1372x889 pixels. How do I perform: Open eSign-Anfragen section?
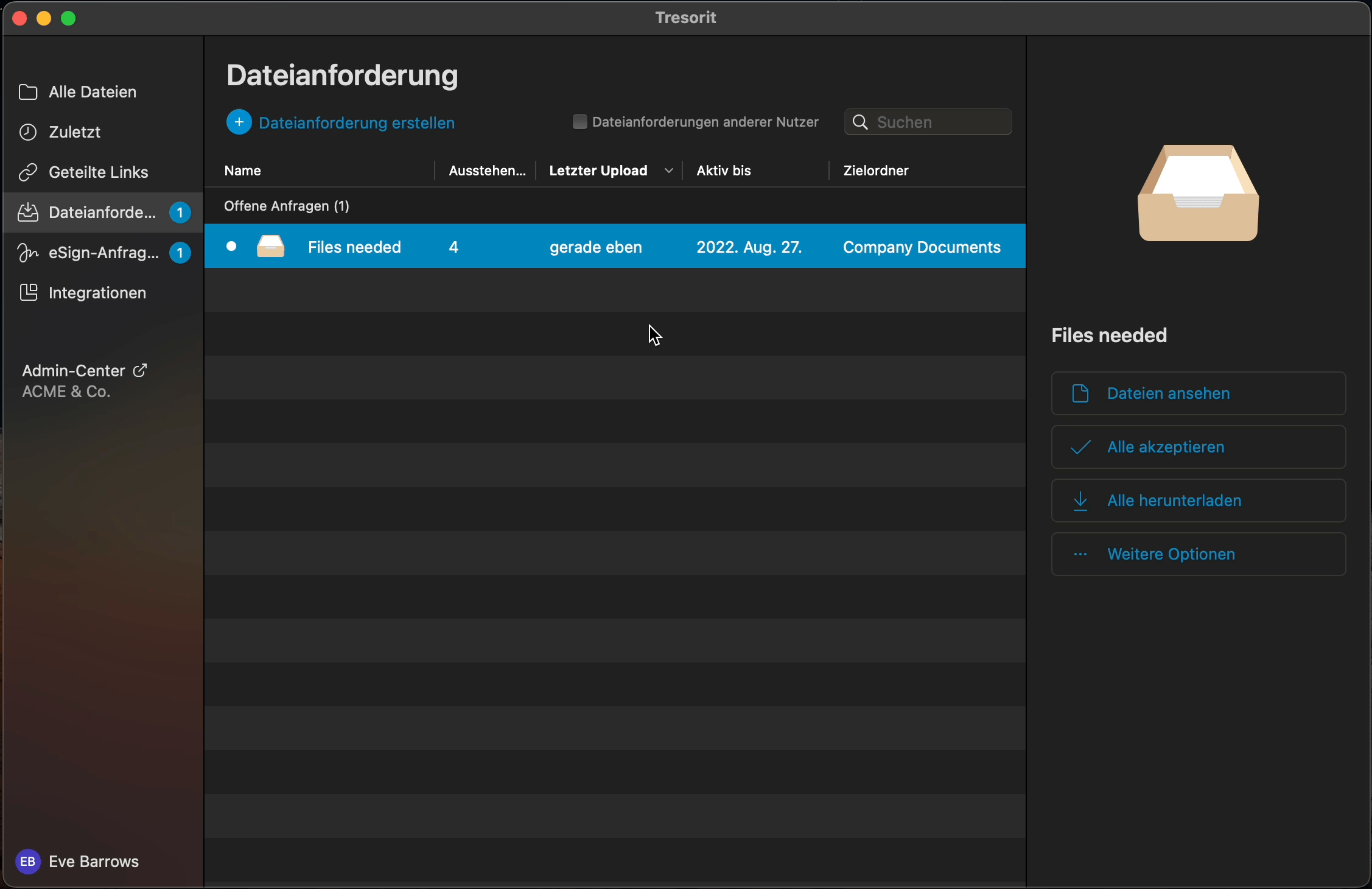coord(103,253)
